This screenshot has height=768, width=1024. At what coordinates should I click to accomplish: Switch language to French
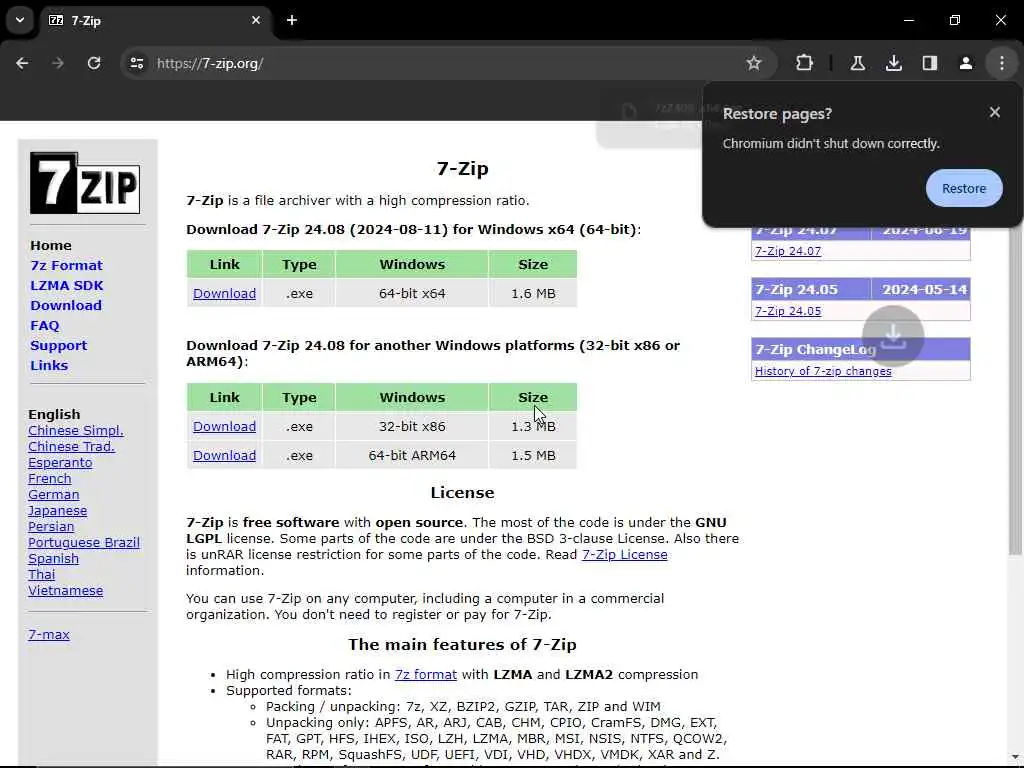50,479
